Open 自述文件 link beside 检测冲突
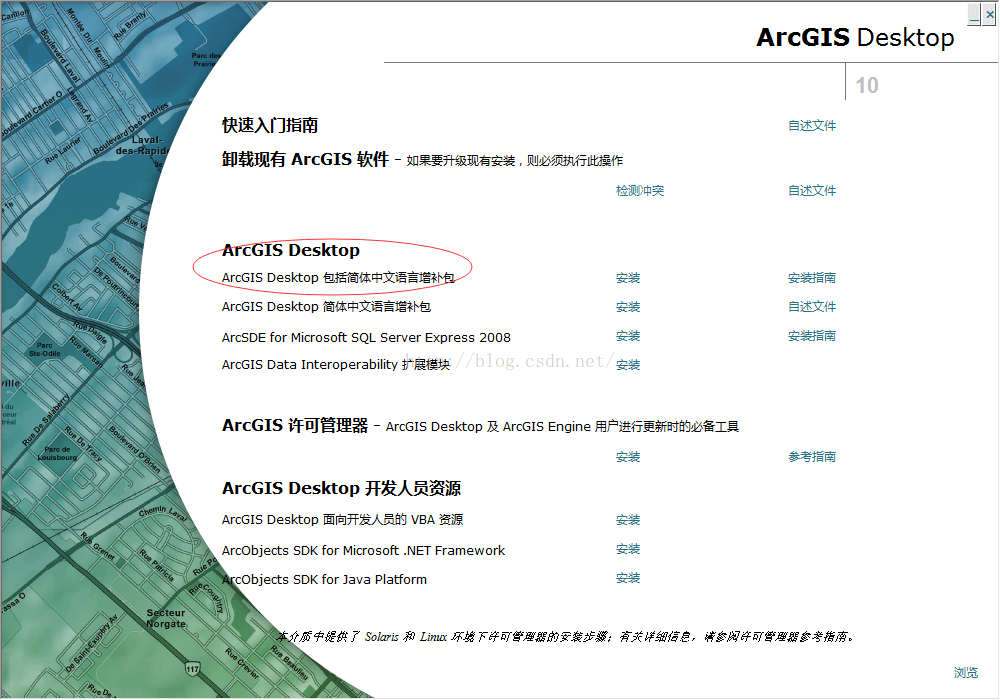 click(812, 191)
